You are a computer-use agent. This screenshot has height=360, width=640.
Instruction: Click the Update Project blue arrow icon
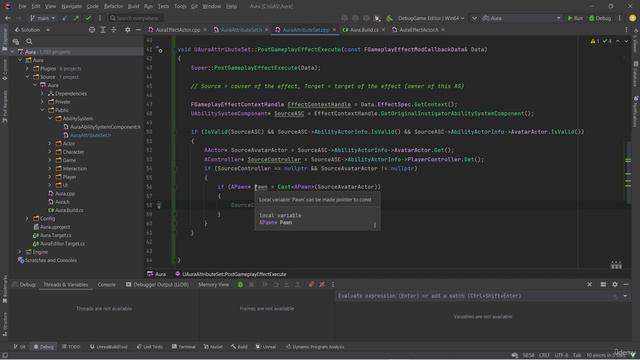(x=64, y=18)
